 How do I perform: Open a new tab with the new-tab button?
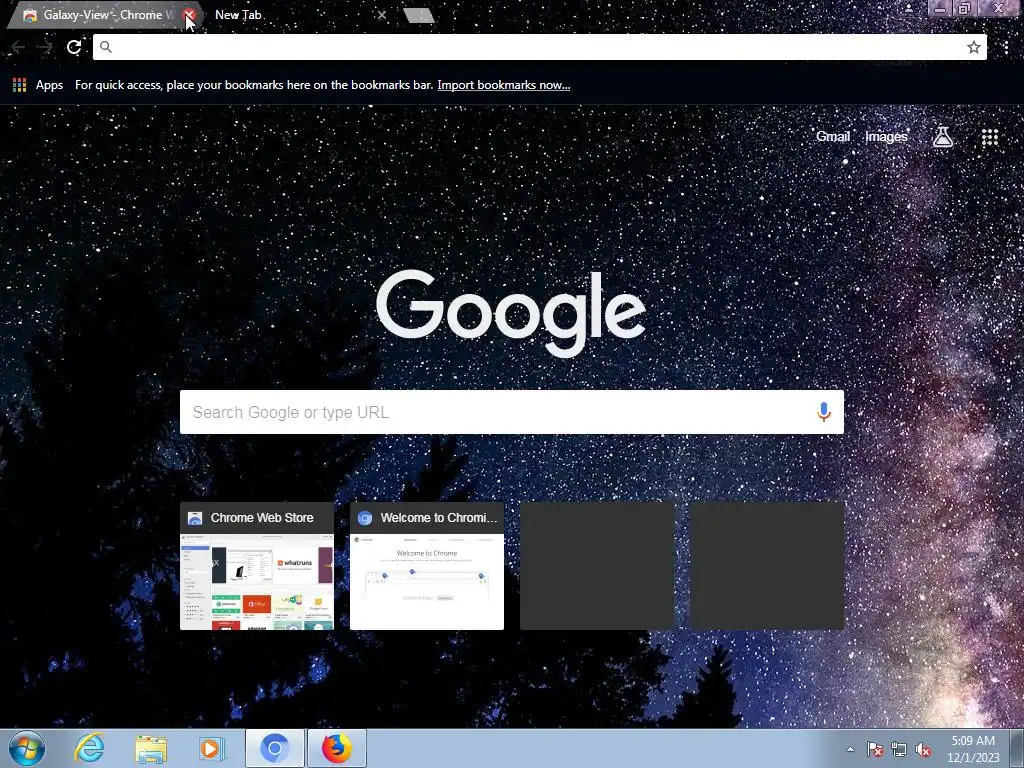[419, 15]
